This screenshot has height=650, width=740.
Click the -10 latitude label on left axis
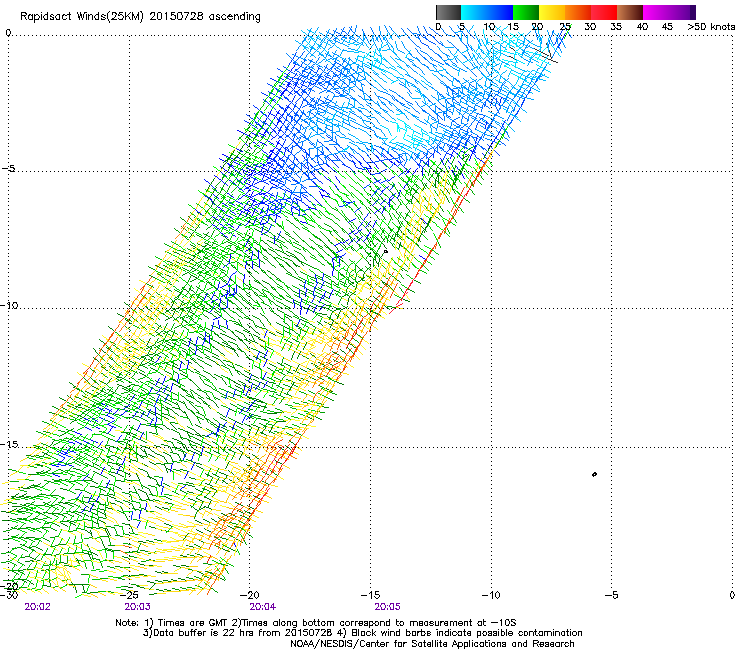coord(9,305)
